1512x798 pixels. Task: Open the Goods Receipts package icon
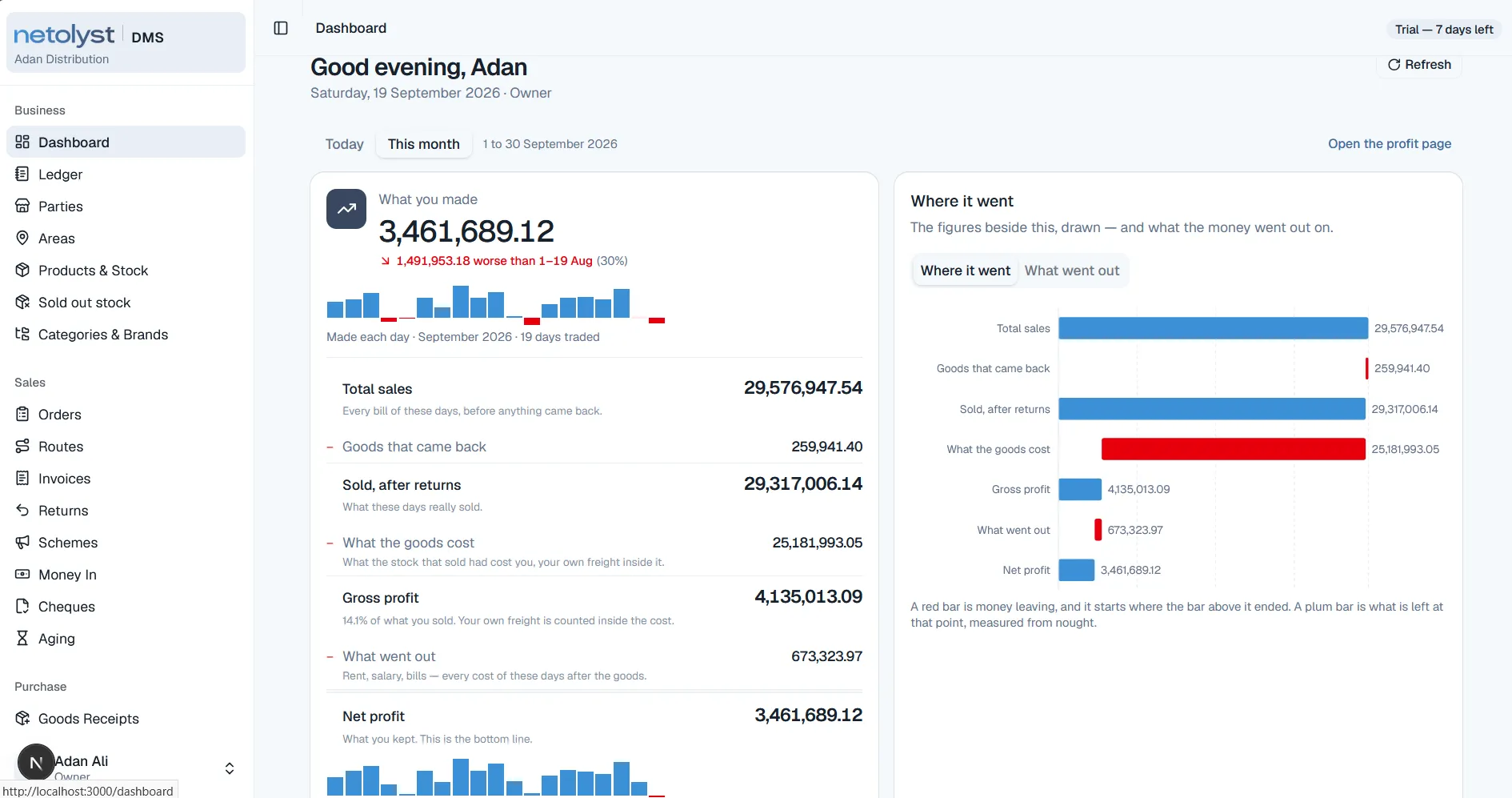point(22,718)
